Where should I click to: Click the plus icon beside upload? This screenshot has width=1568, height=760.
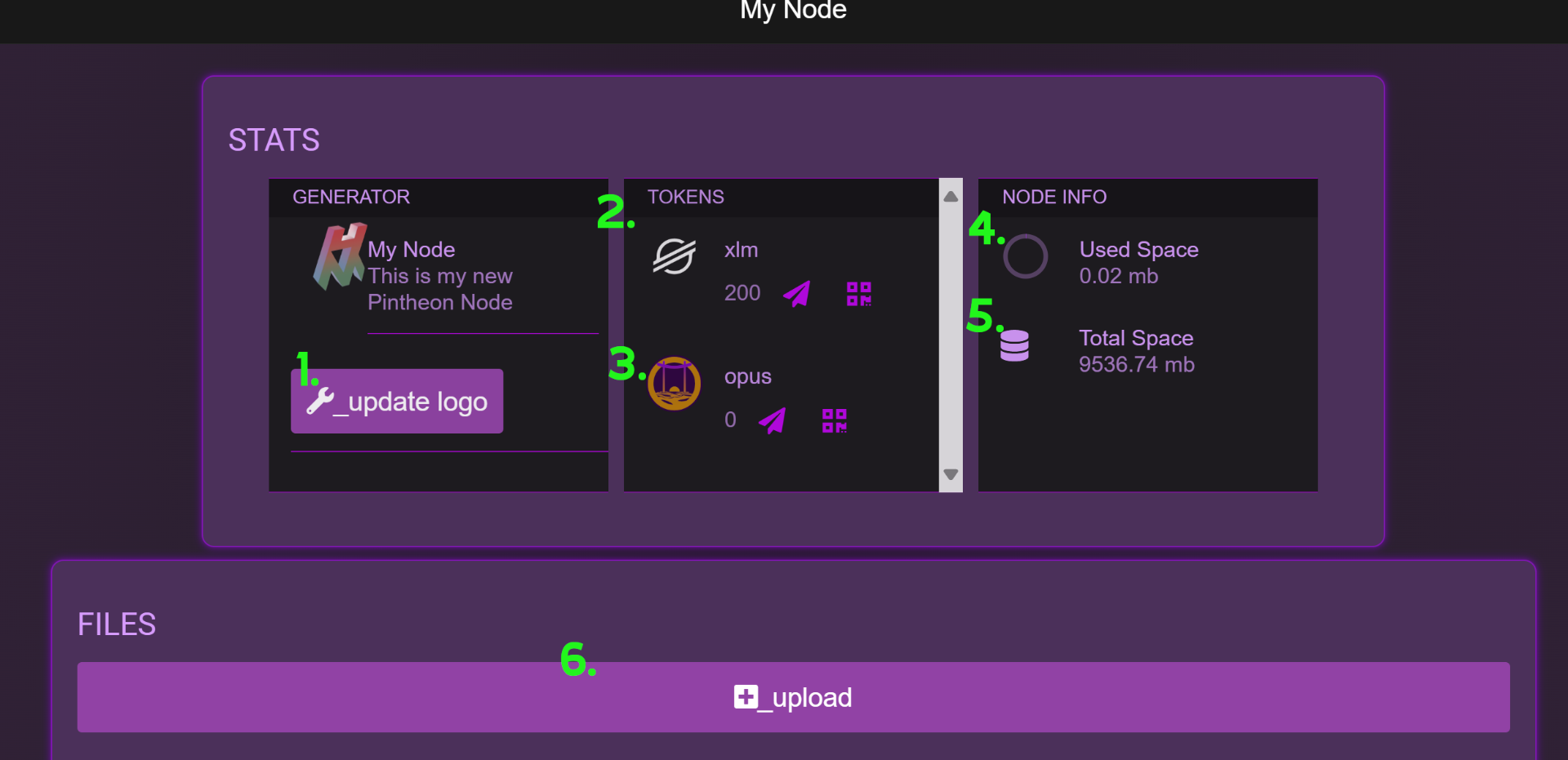[x=746, y=696]
